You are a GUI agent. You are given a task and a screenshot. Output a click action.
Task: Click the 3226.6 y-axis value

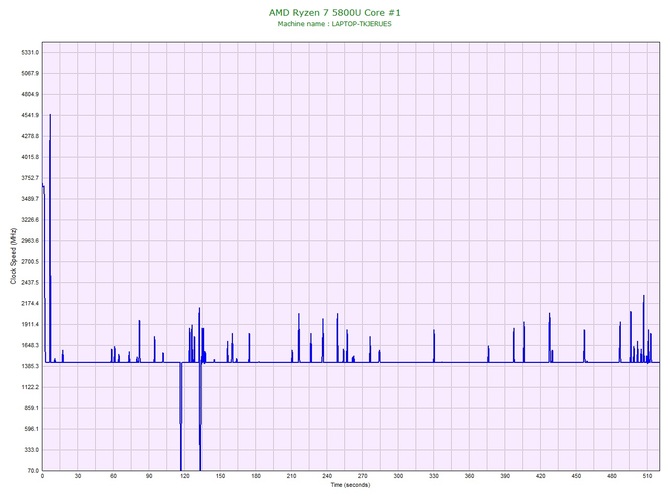(30, 220)
